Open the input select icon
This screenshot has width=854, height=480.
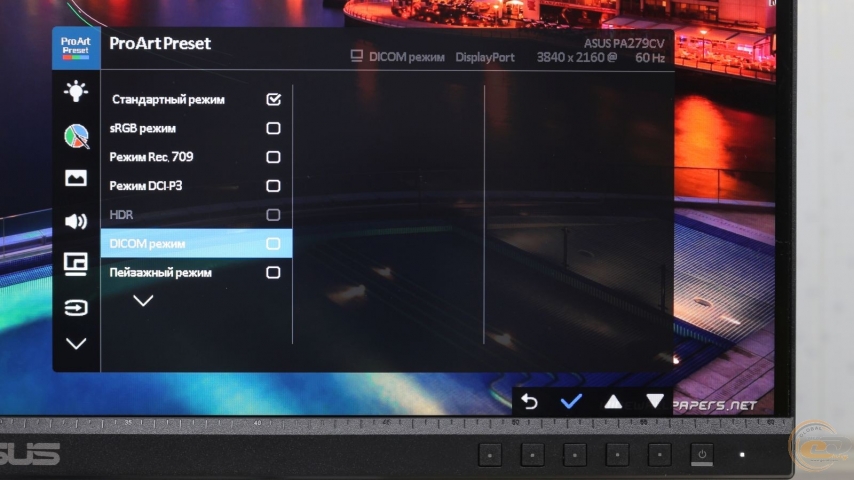[76, 308]
